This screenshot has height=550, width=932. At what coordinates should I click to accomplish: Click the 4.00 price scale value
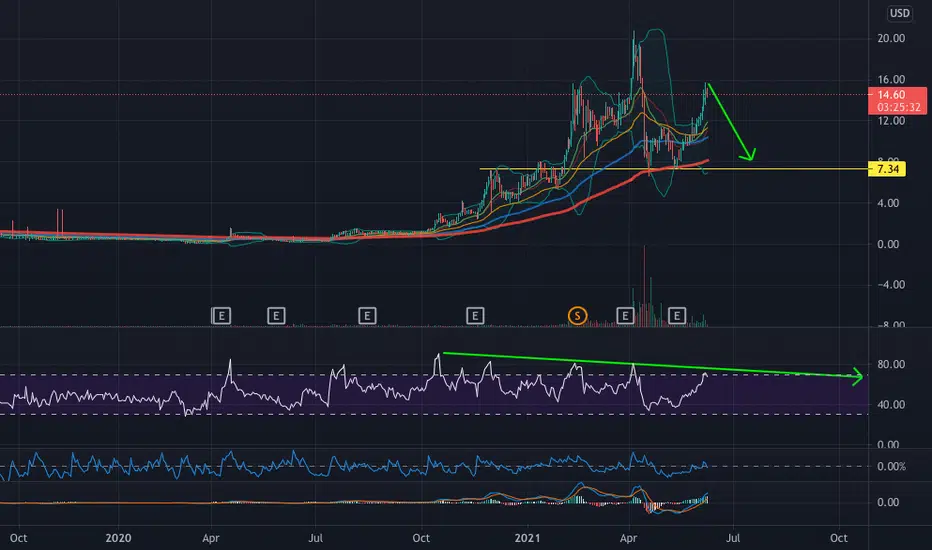tap(888, 203)
